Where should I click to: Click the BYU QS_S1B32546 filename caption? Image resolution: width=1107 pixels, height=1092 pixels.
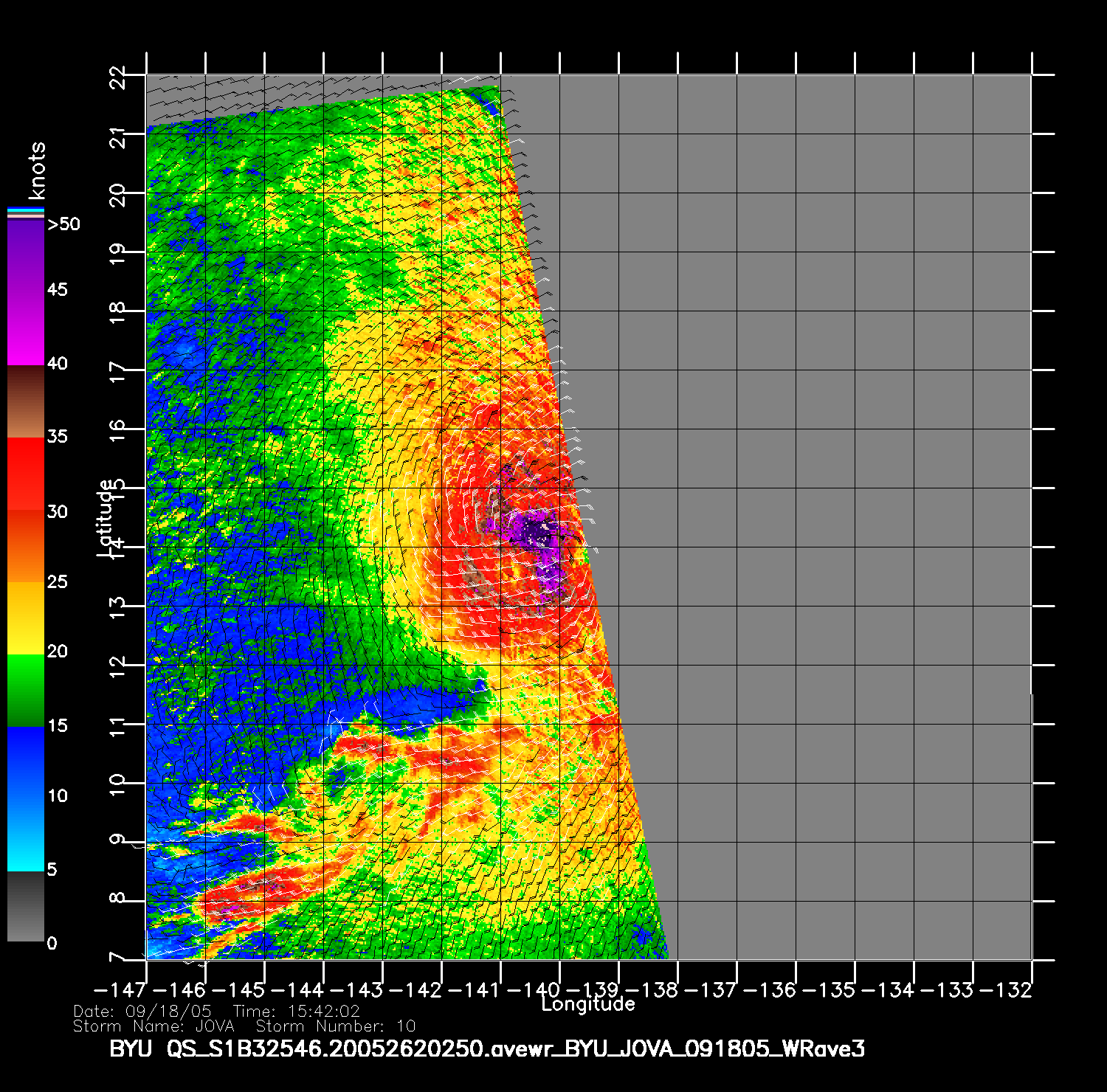point(486,1048)
